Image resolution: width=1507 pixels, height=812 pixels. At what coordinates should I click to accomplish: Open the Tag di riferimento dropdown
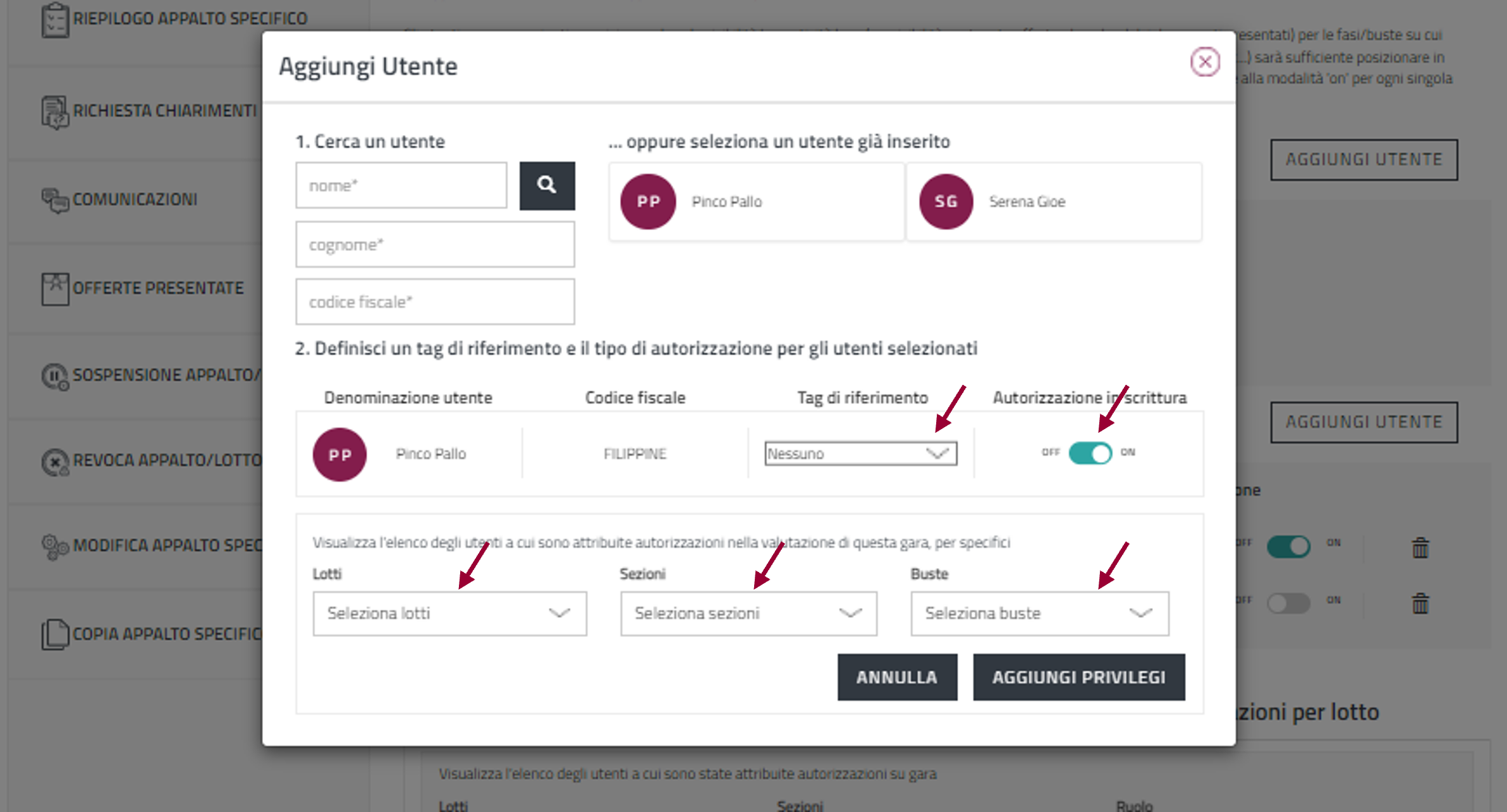click(860, 453)
